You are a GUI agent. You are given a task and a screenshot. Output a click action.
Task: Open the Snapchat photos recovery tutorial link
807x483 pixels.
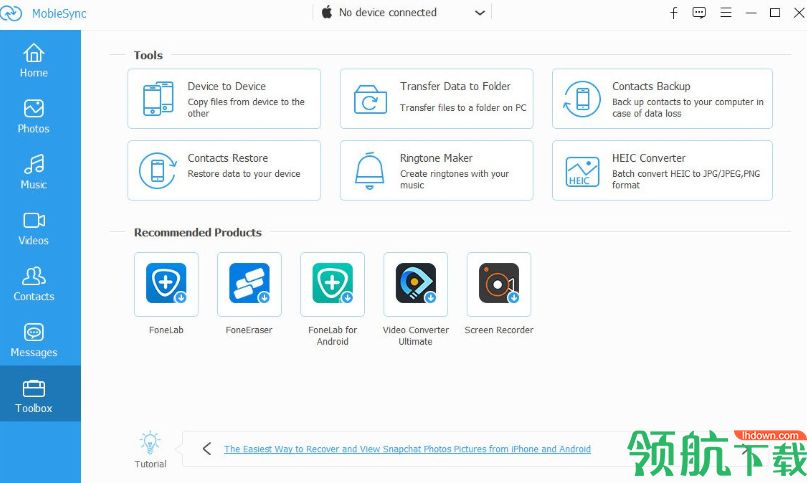pyautogui.click(x=407, y=449)
